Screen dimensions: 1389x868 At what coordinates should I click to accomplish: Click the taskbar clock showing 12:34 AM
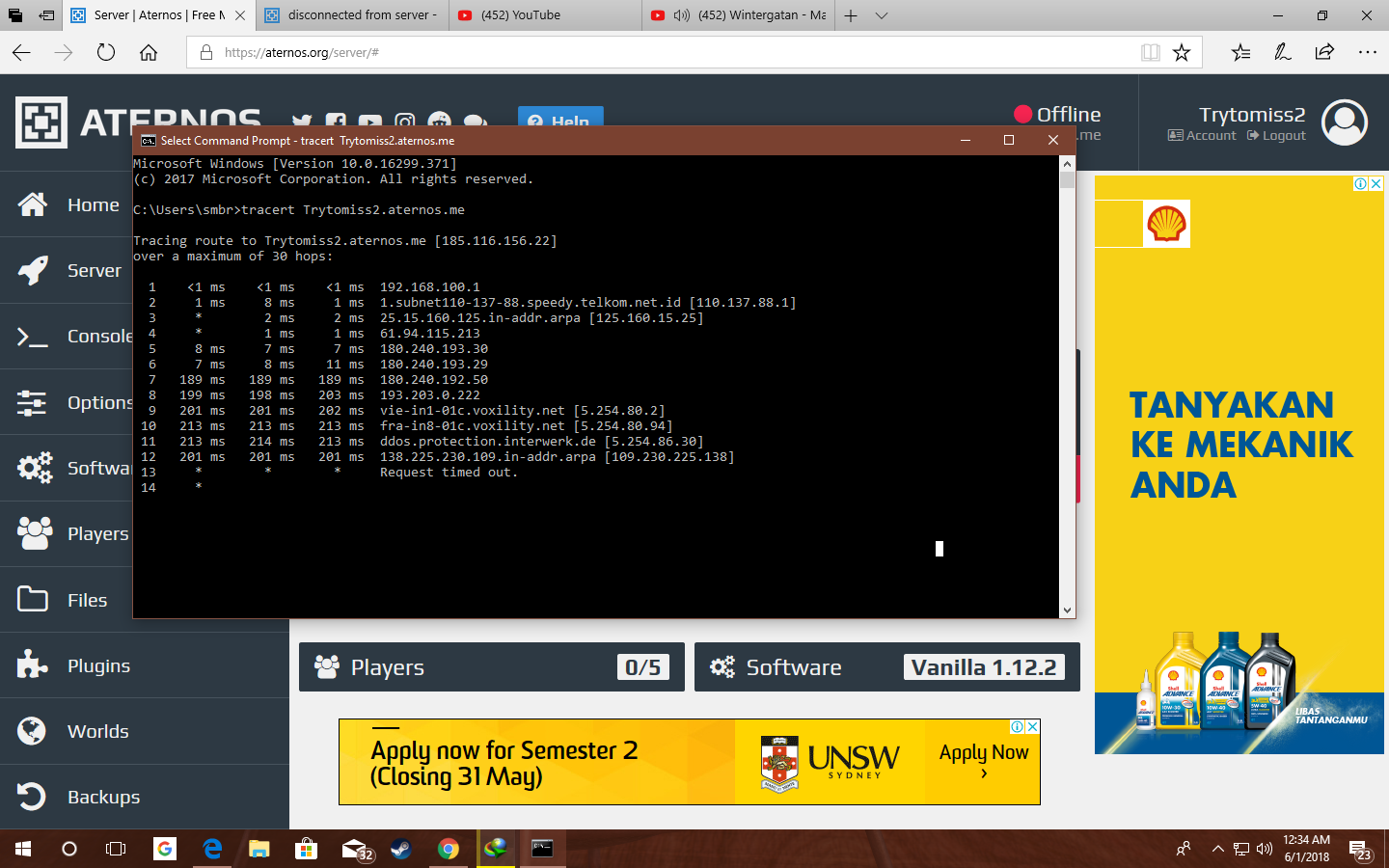click(1307, 849)
